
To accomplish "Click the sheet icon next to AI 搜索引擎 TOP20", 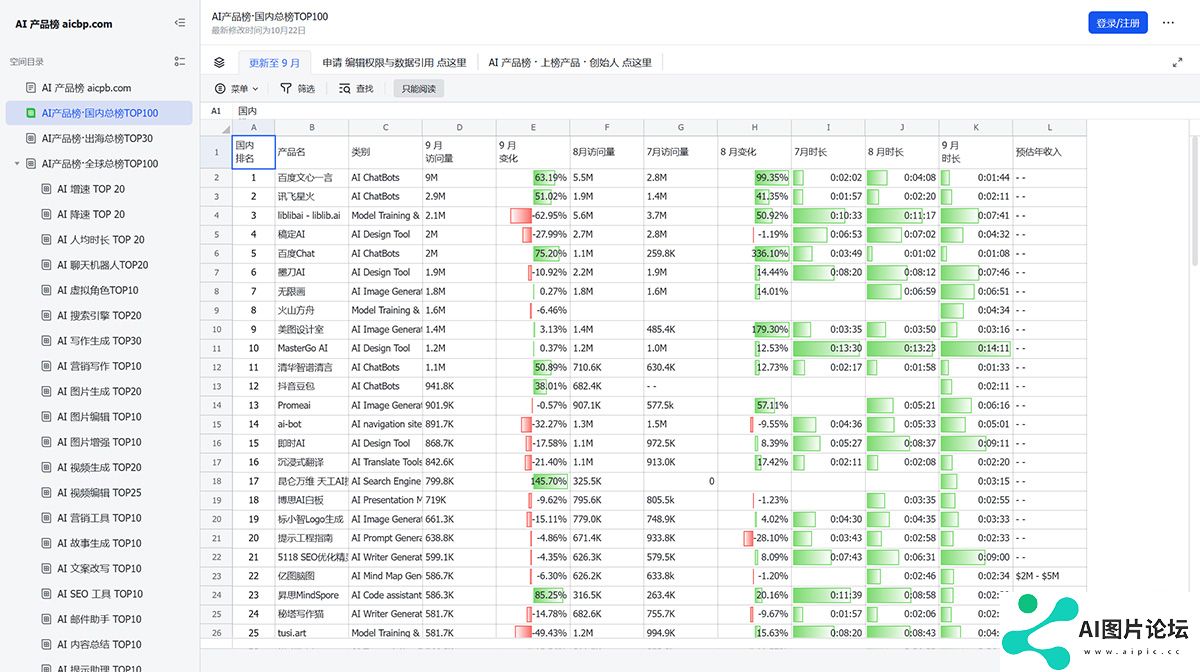I will 47,315.
